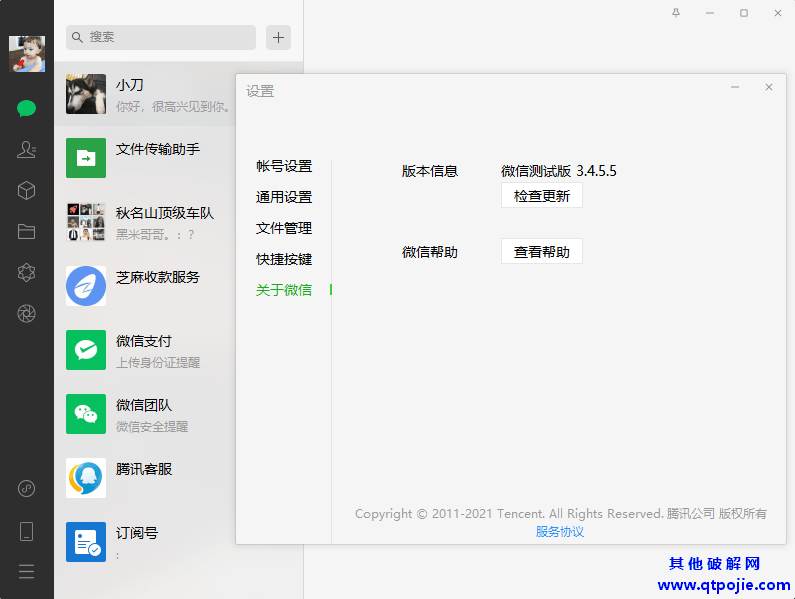
Task: Open the Moments icon in the sidebar
Action: (x=26, y=272)
